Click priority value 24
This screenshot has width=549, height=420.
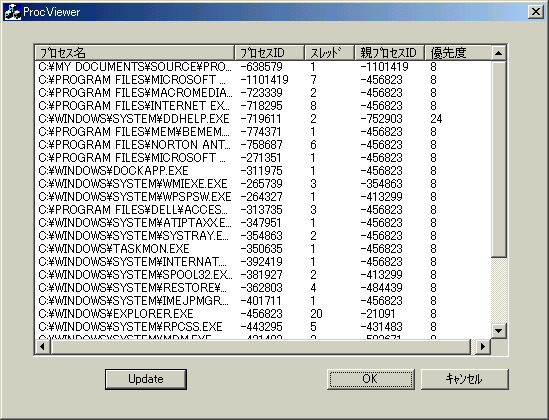(436, 119)
